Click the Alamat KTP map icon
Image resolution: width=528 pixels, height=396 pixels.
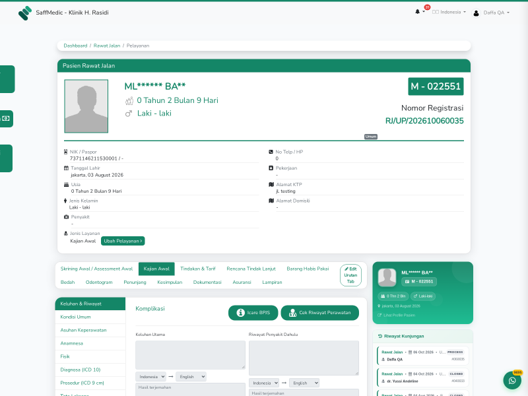point(271,185)
